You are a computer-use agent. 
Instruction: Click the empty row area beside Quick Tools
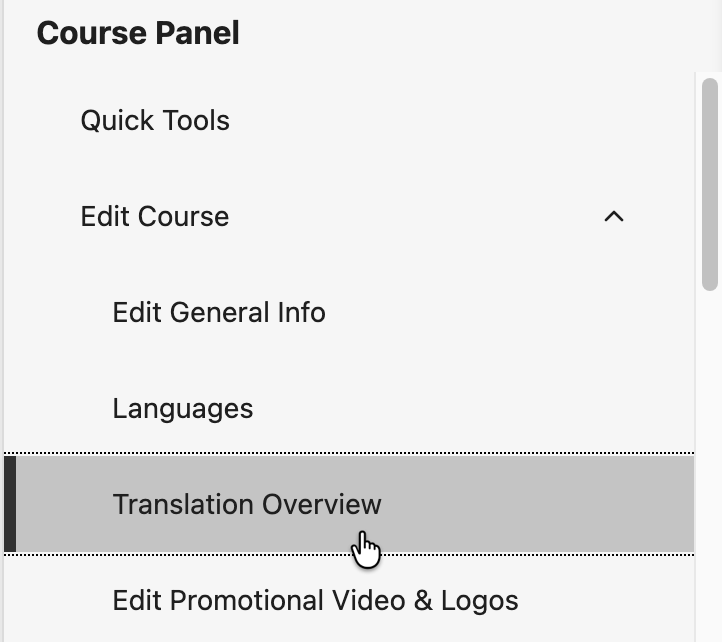coord(460,120)
